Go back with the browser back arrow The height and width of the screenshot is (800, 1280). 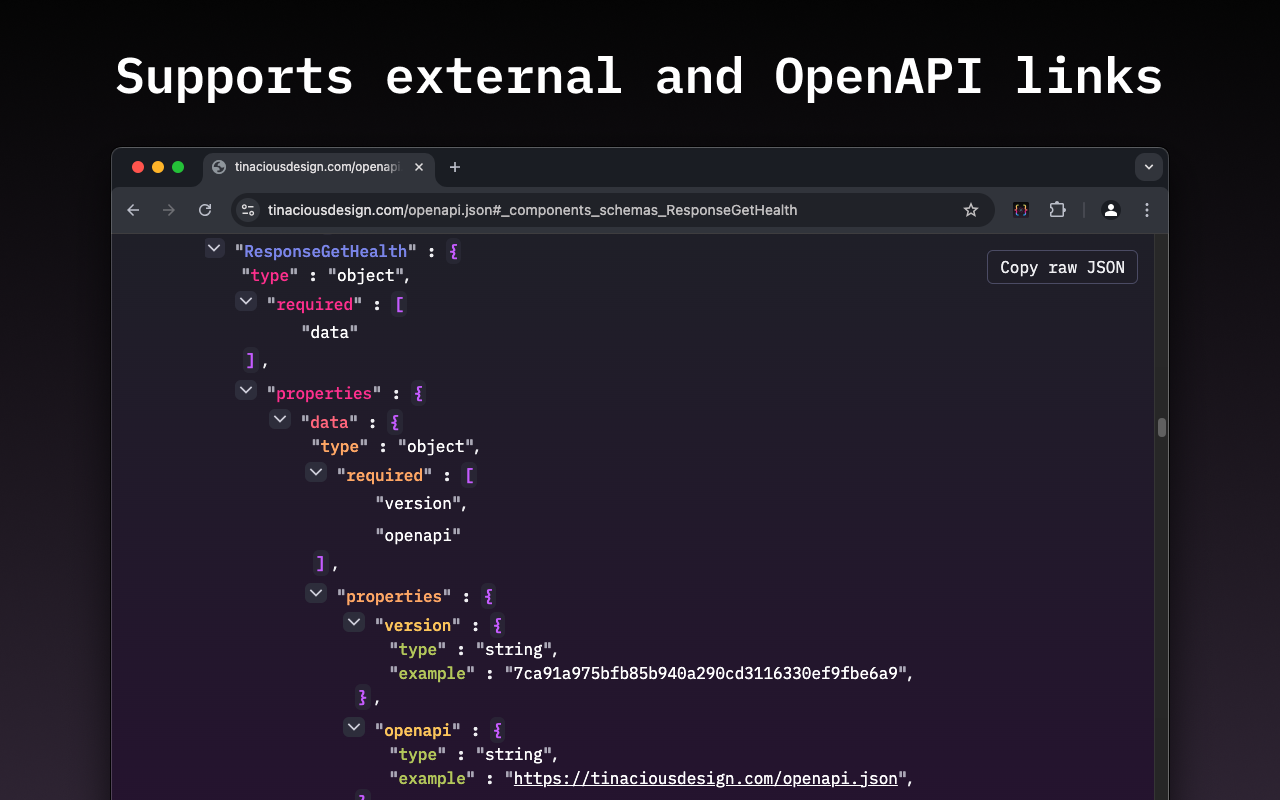133,210
